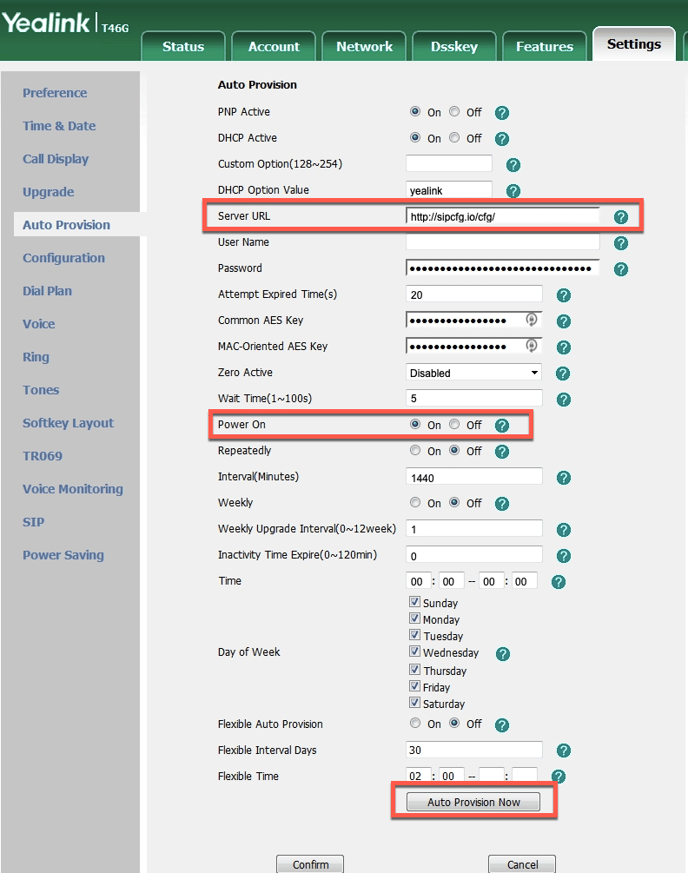Set Repeatedly to On
Viewport: 688px width, 873px height.
[416, 451]
